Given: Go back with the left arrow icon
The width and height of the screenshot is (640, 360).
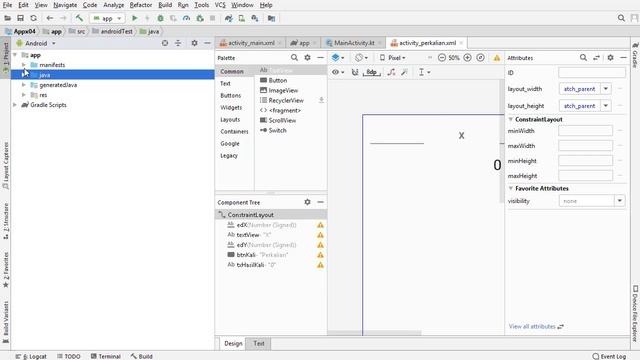Looking at the screenshot, I should (x=50, y=18).
